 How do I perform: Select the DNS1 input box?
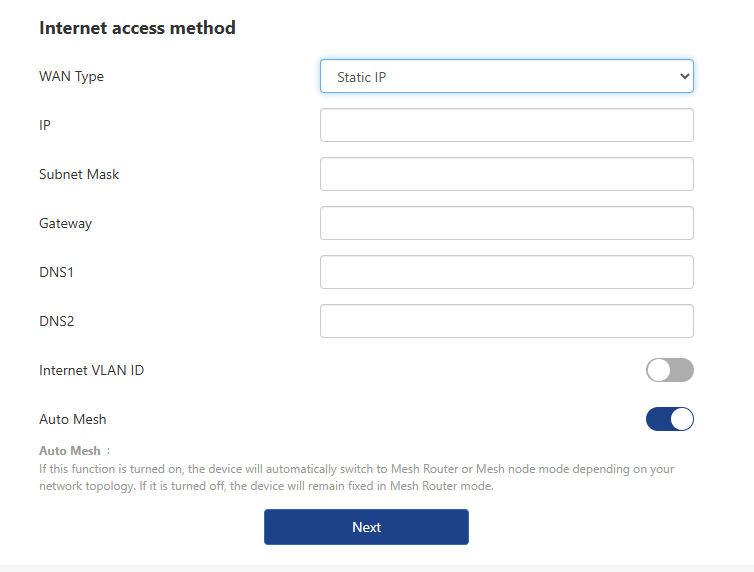(x=506, y=272)
